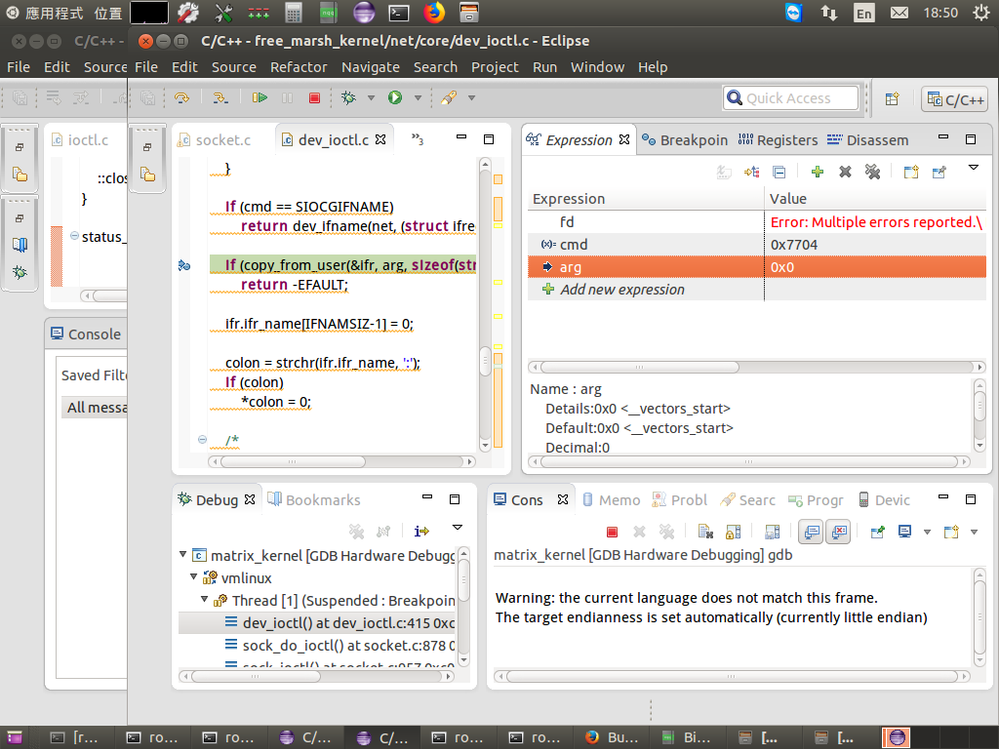Image resolution: width=999 pixels, height=749 pixels.
Task: Open the Refactor menu
Action: point(298,68)
